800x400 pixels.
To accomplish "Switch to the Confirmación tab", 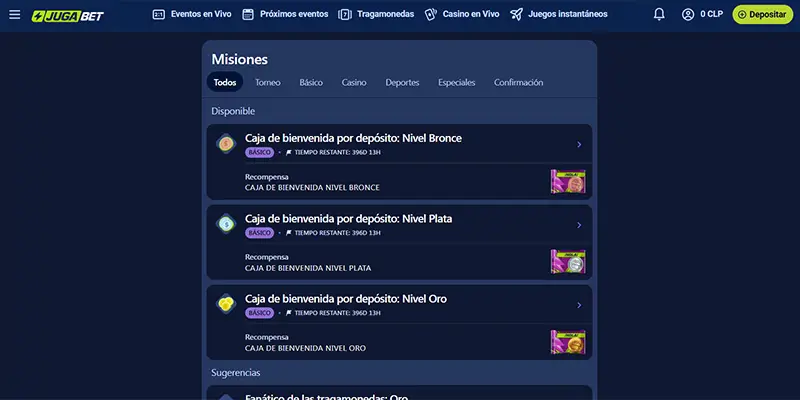I will (518, 82).
